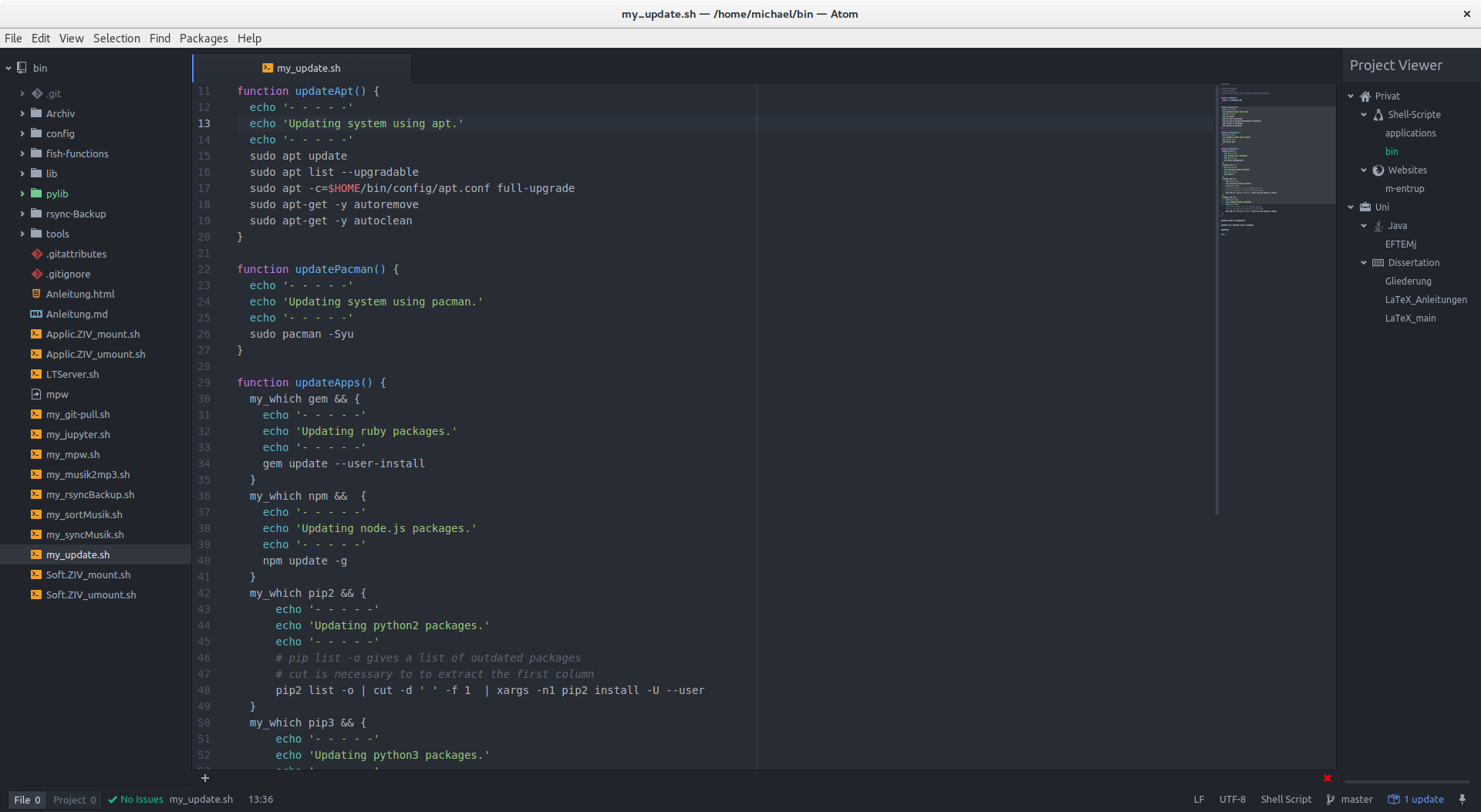Click the Privat home icon

tap(1365, 96)
